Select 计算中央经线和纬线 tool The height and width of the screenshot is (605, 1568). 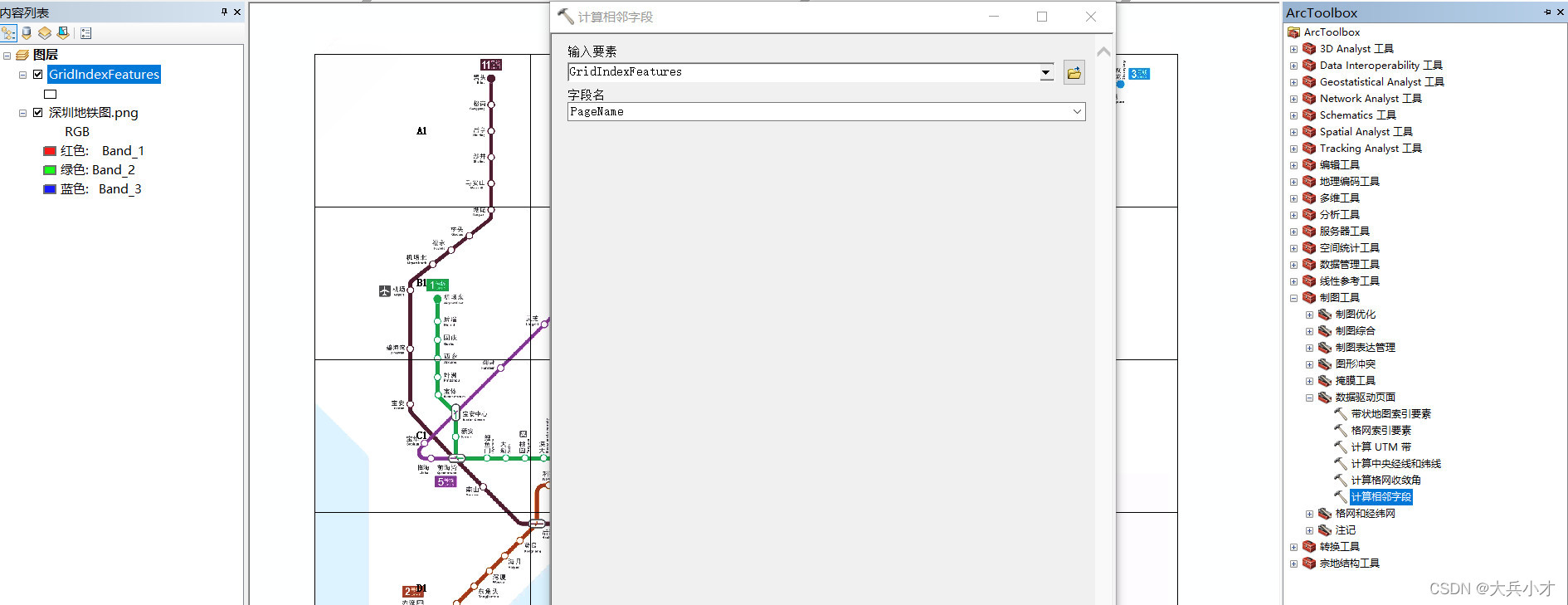pos(1396,464)
